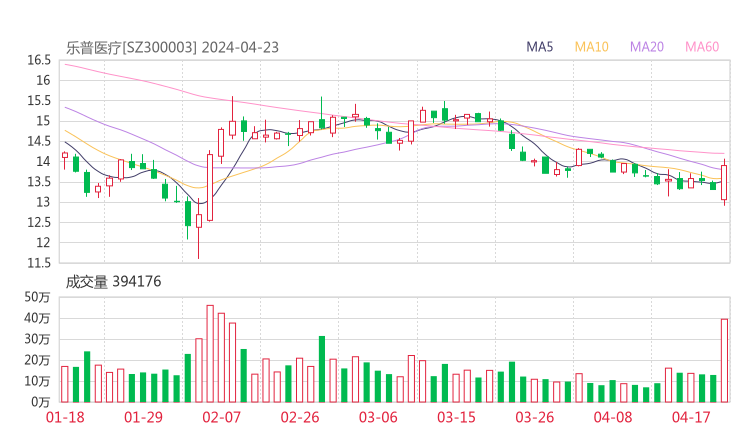Viewport: 740px width, 440px height.
Task: Click the MA20 legend label
Action: [x=647, y=47]
